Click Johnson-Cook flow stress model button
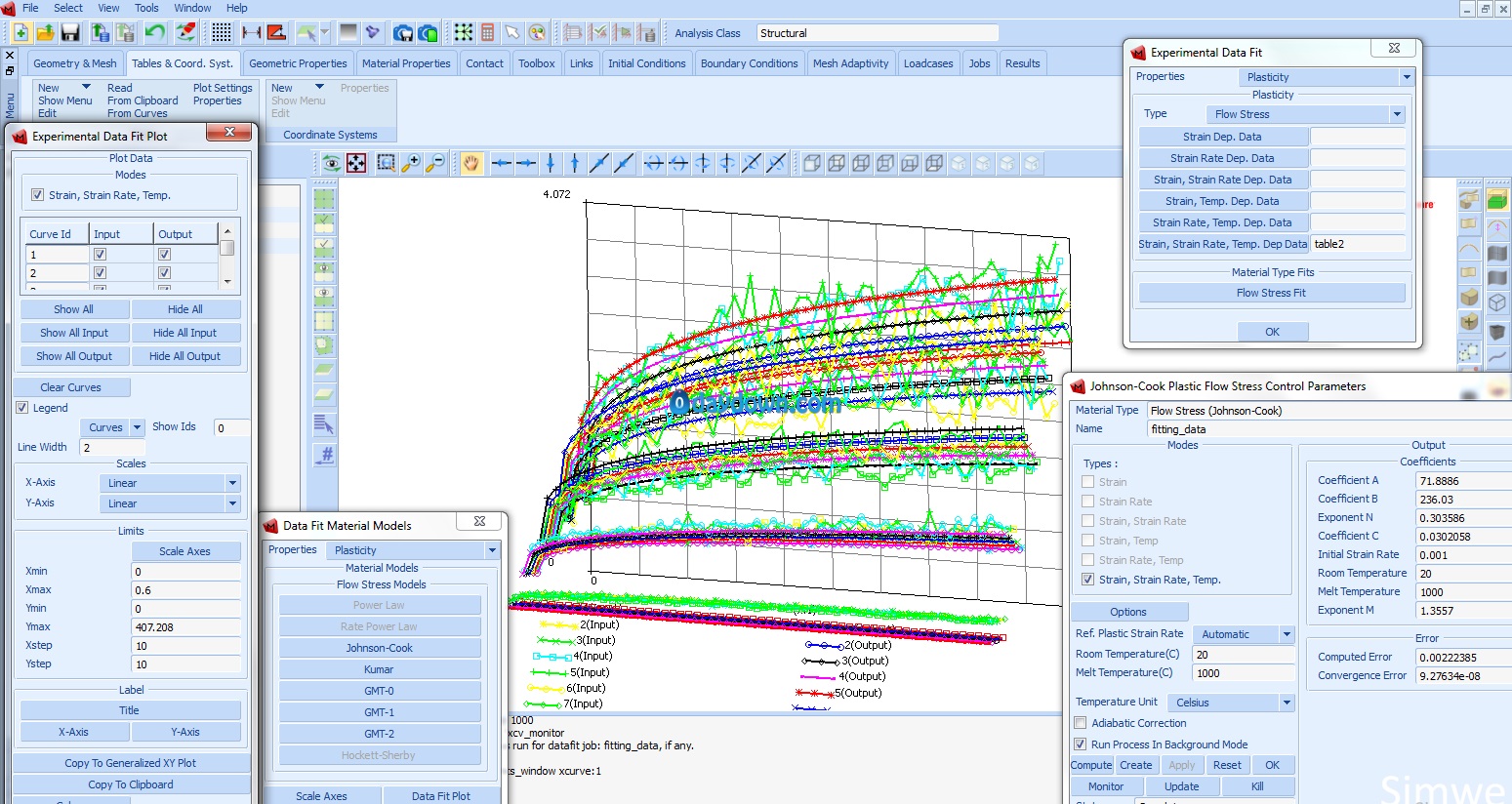This screenshot has height=804, width=1512. pos(380,648)
